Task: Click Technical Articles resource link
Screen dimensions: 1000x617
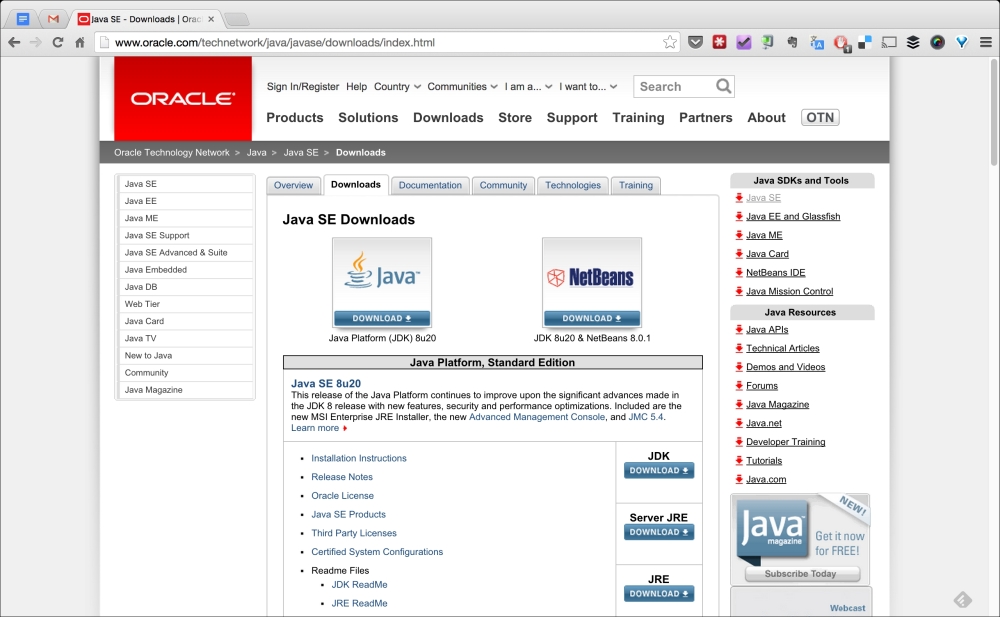Action: [x=783, y=348]
